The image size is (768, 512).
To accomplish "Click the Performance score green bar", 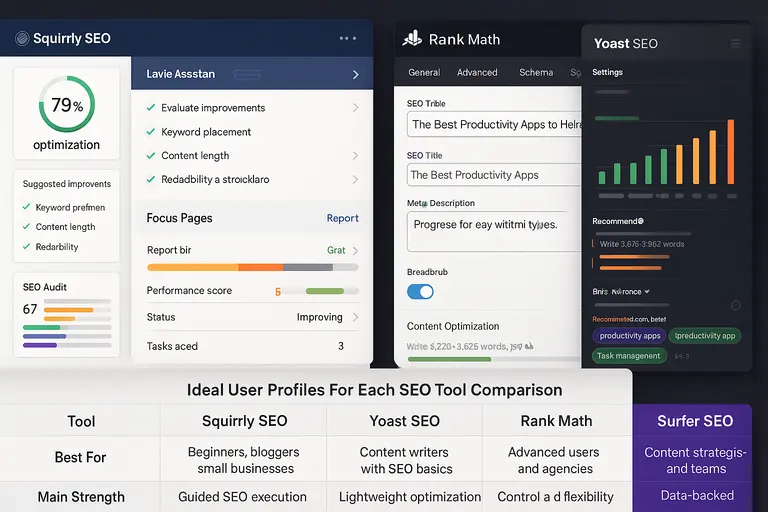I will [325, 291].
